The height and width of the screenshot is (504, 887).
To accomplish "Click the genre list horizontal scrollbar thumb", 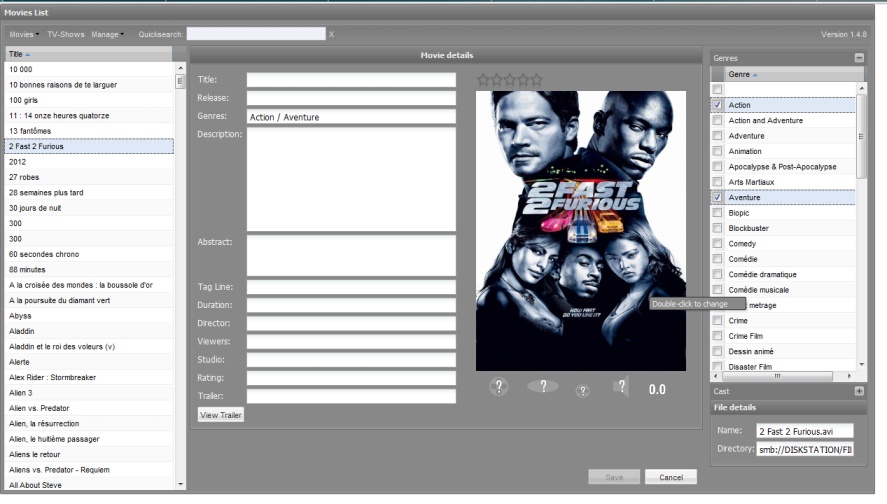I will [777, 376].
